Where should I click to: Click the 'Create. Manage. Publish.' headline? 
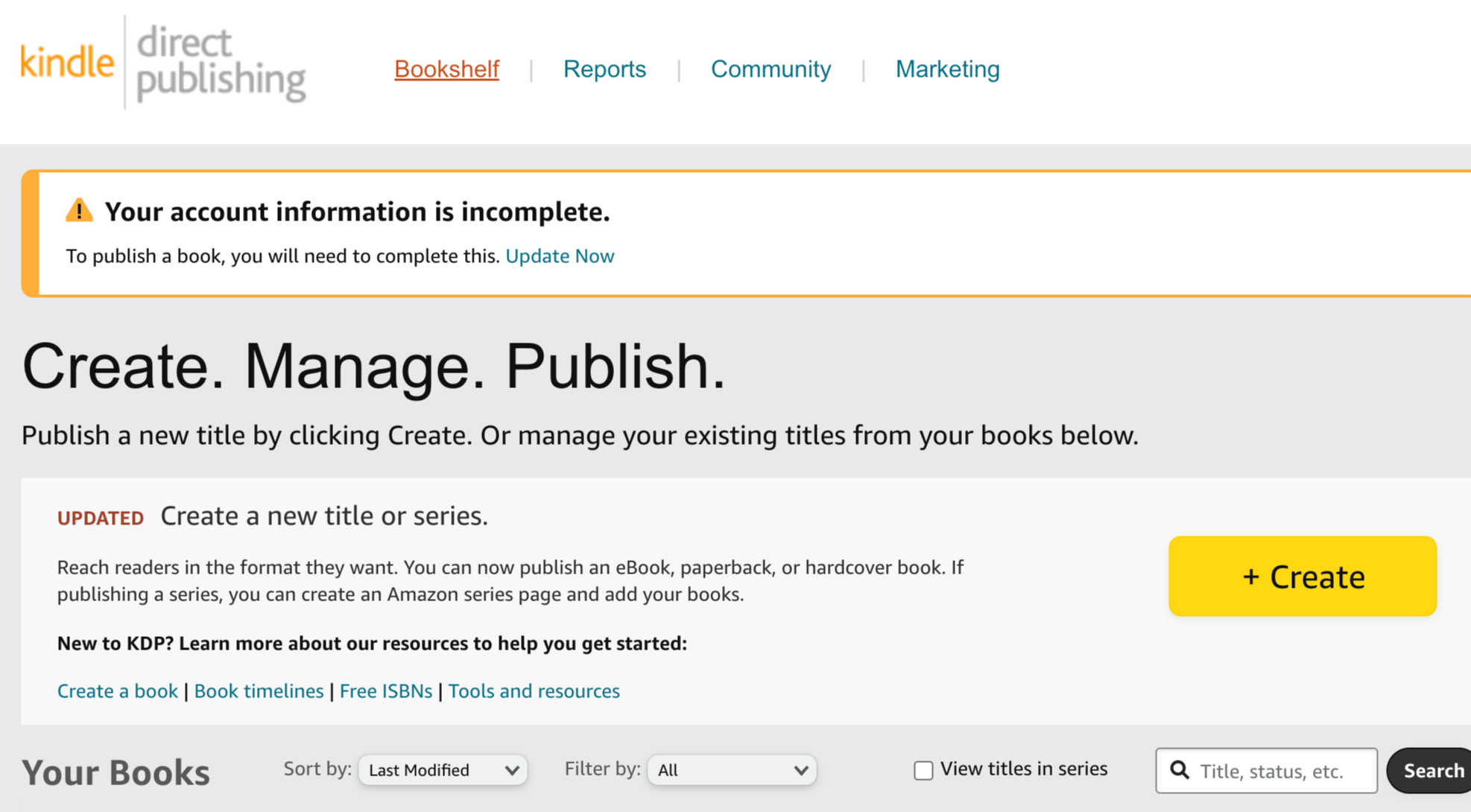click(373, 367)
